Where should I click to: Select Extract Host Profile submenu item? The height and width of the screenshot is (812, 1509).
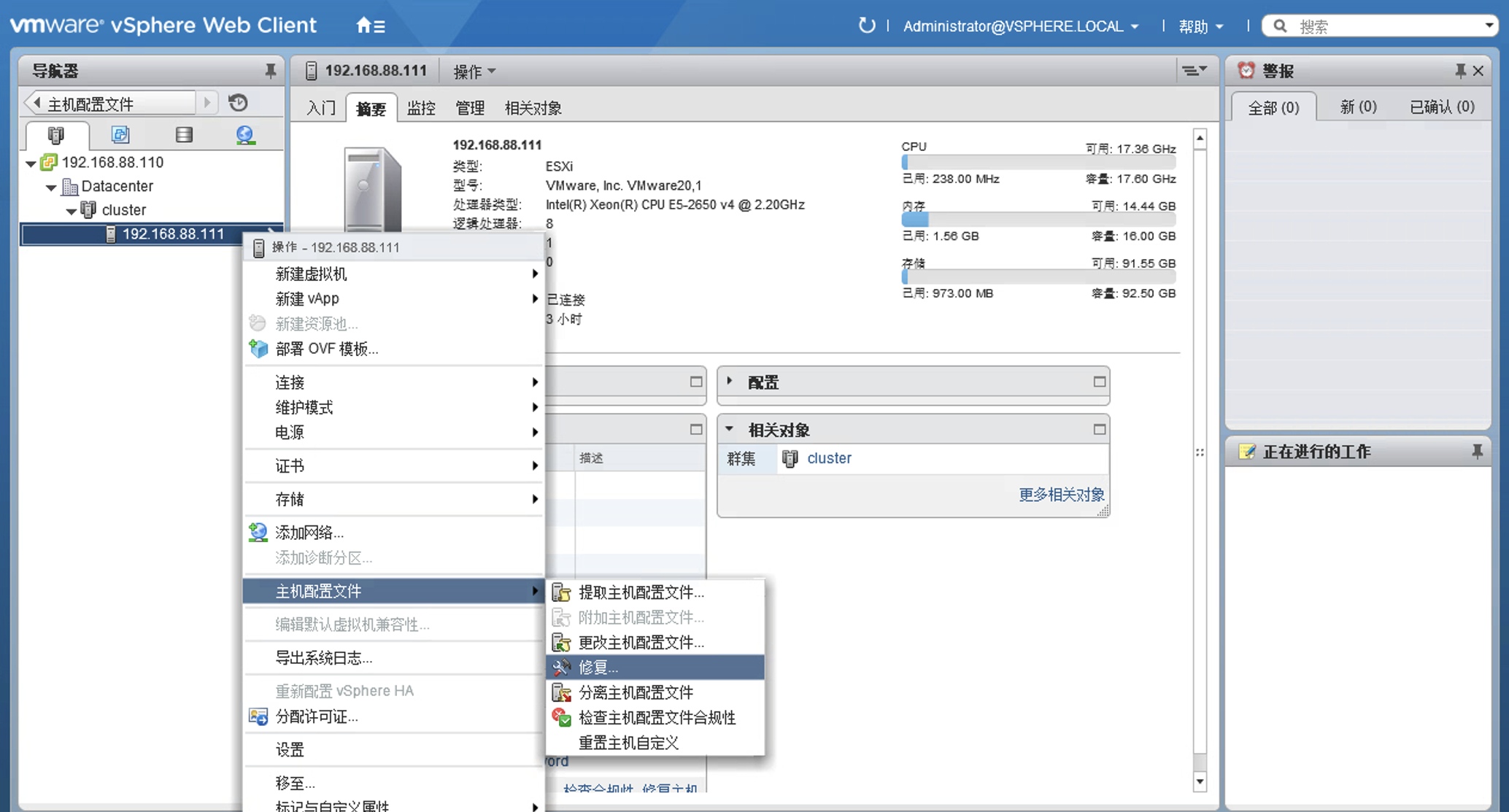tap(655, 592)
